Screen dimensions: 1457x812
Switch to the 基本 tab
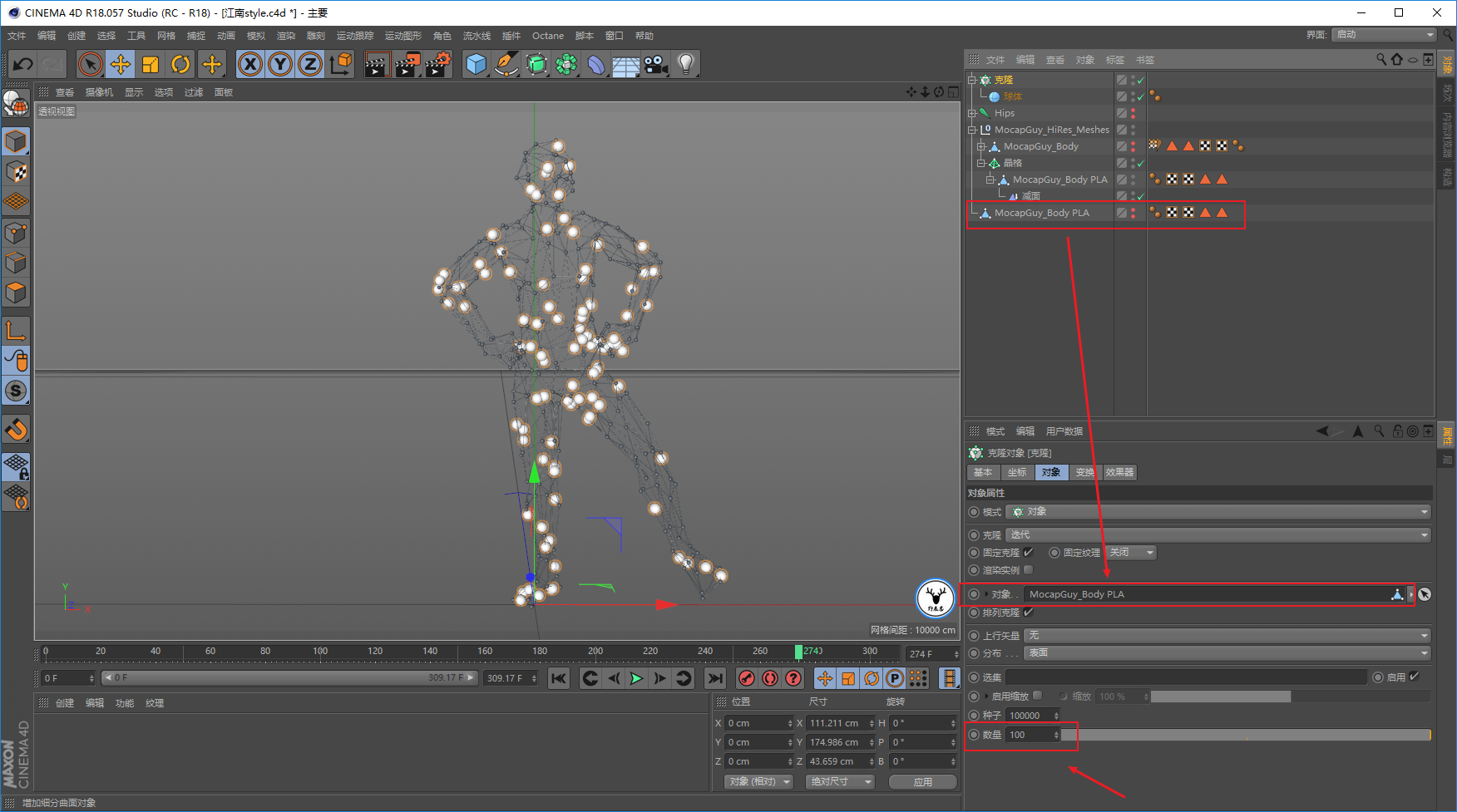(983, 472)
